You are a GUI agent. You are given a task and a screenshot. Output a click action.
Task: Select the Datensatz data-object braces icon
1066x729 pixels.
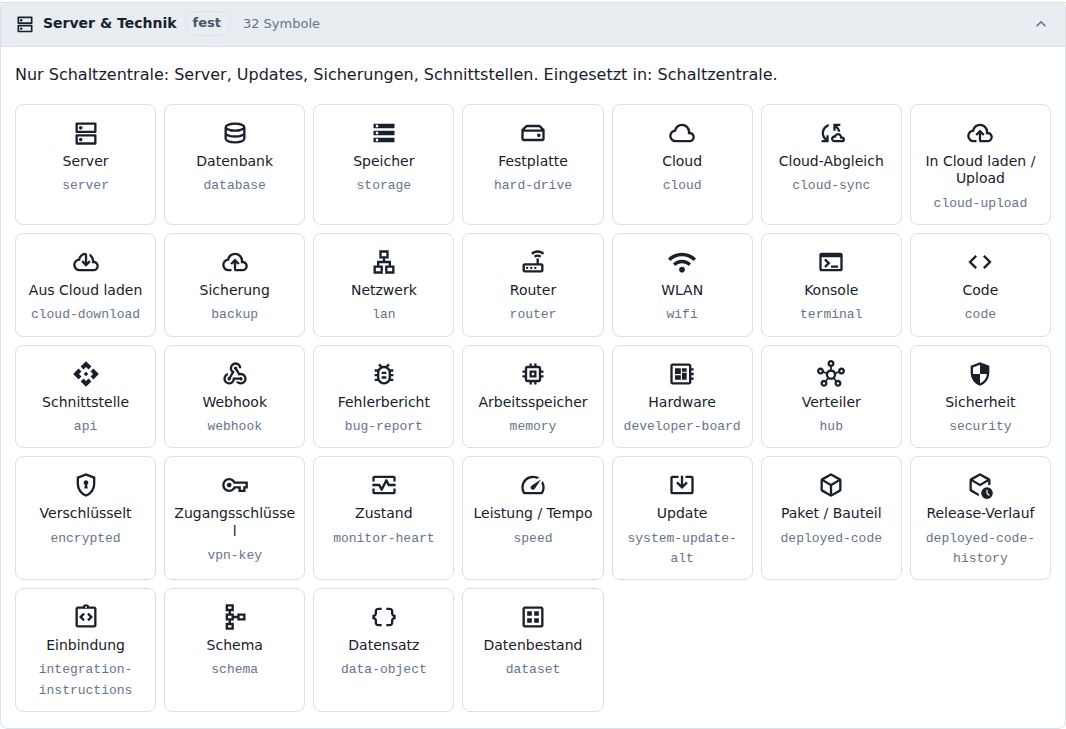[x=383, y=617]
